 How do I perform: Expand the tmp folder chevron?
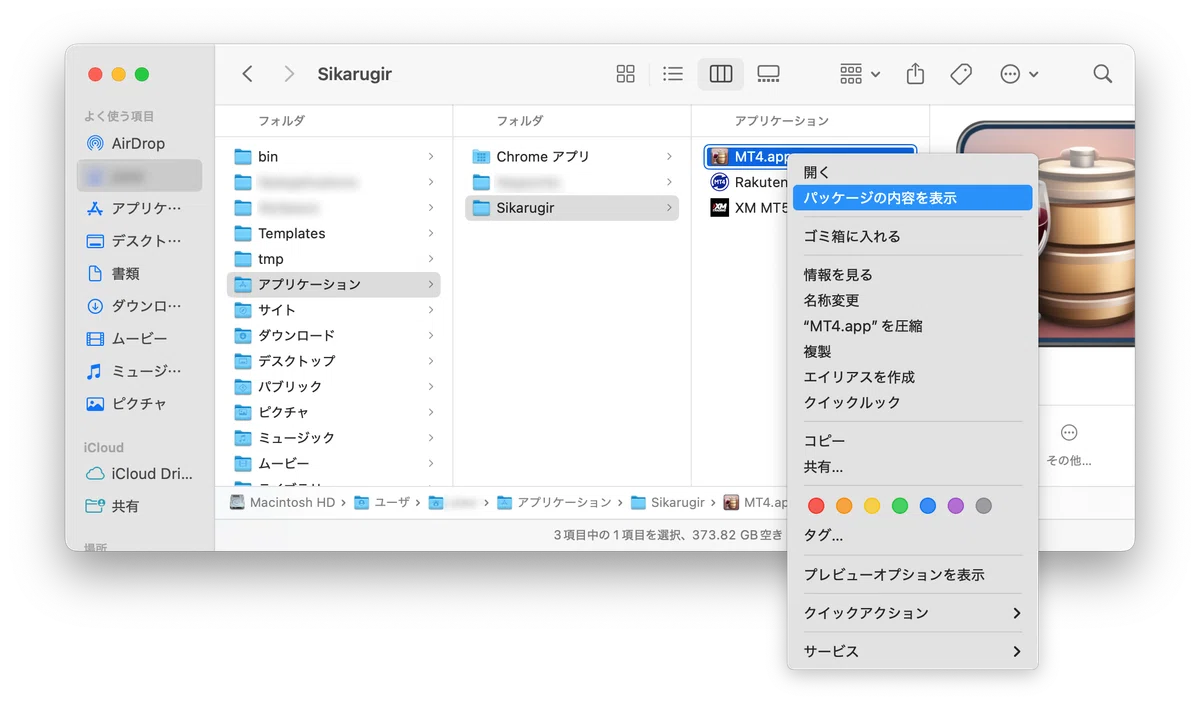431,259
